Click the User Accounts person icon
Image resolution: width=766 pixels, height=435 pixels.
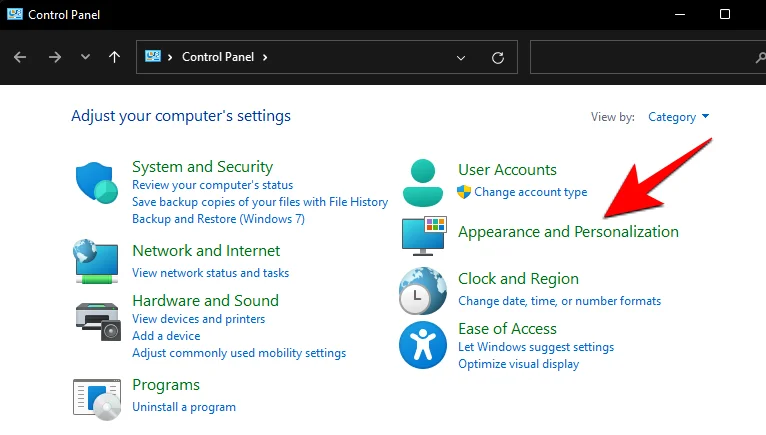point(423,183)
